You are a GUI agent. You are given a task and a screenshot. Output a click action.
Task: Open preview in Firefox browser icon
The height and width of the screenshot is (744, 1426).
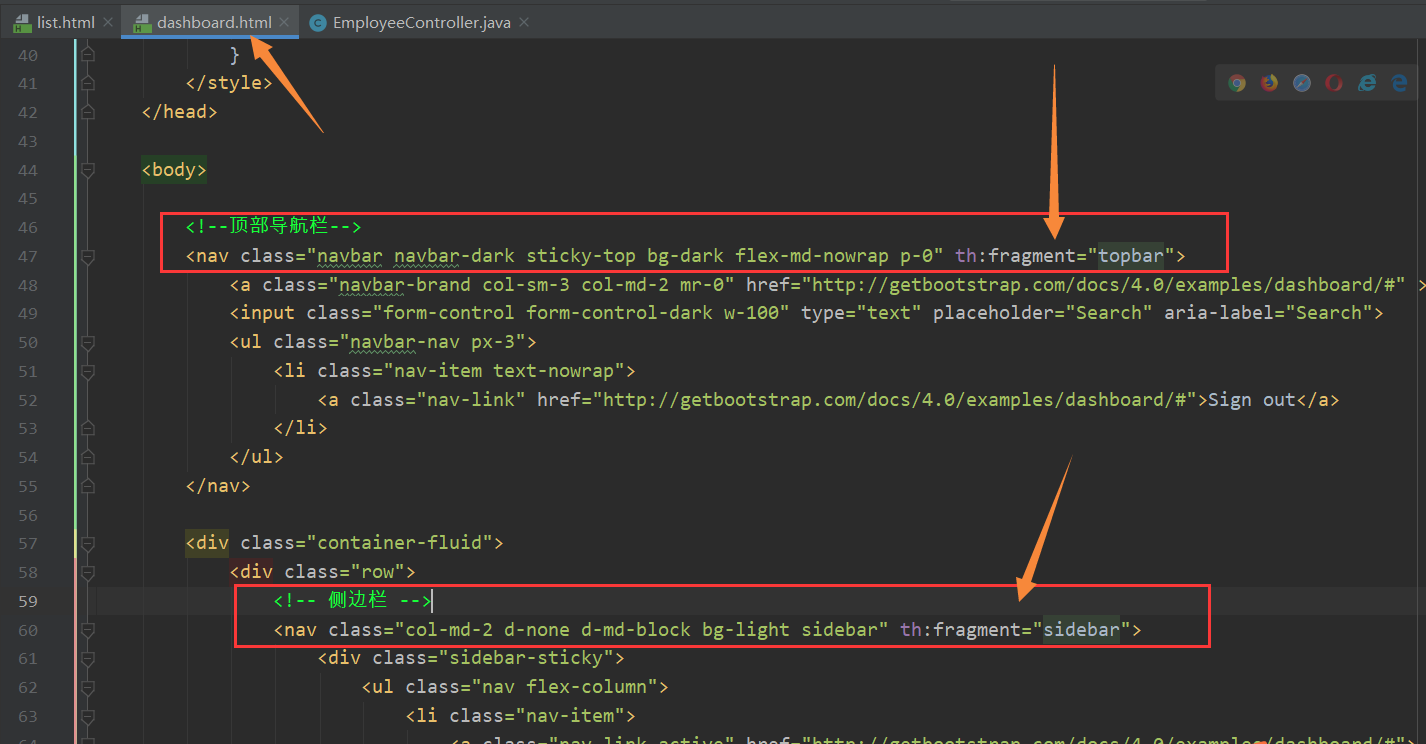(x=1269, y=83)
